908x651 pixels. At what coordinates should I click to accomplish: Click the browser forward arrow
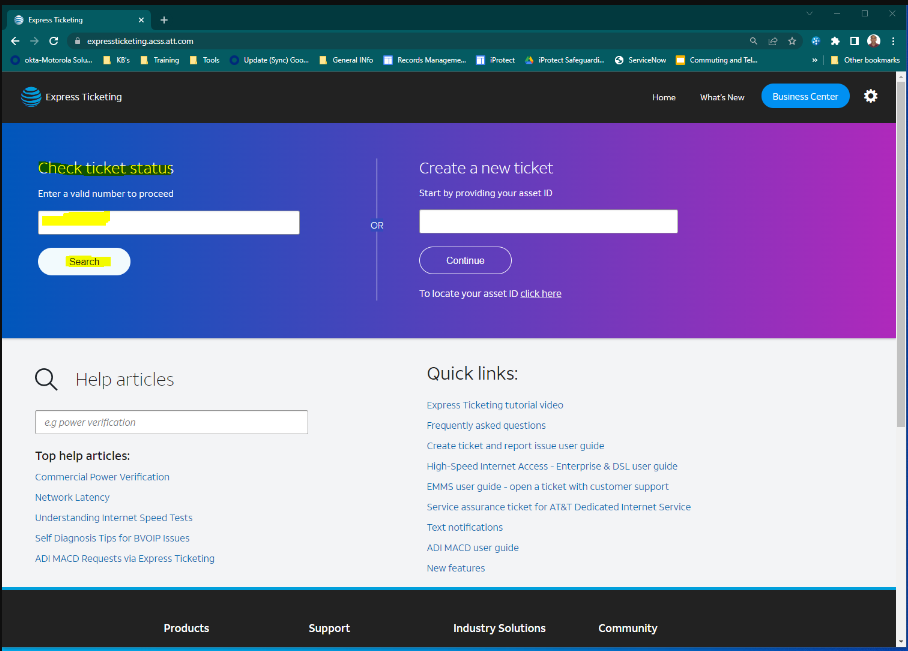pyautogui.click(x=34, y=41)
